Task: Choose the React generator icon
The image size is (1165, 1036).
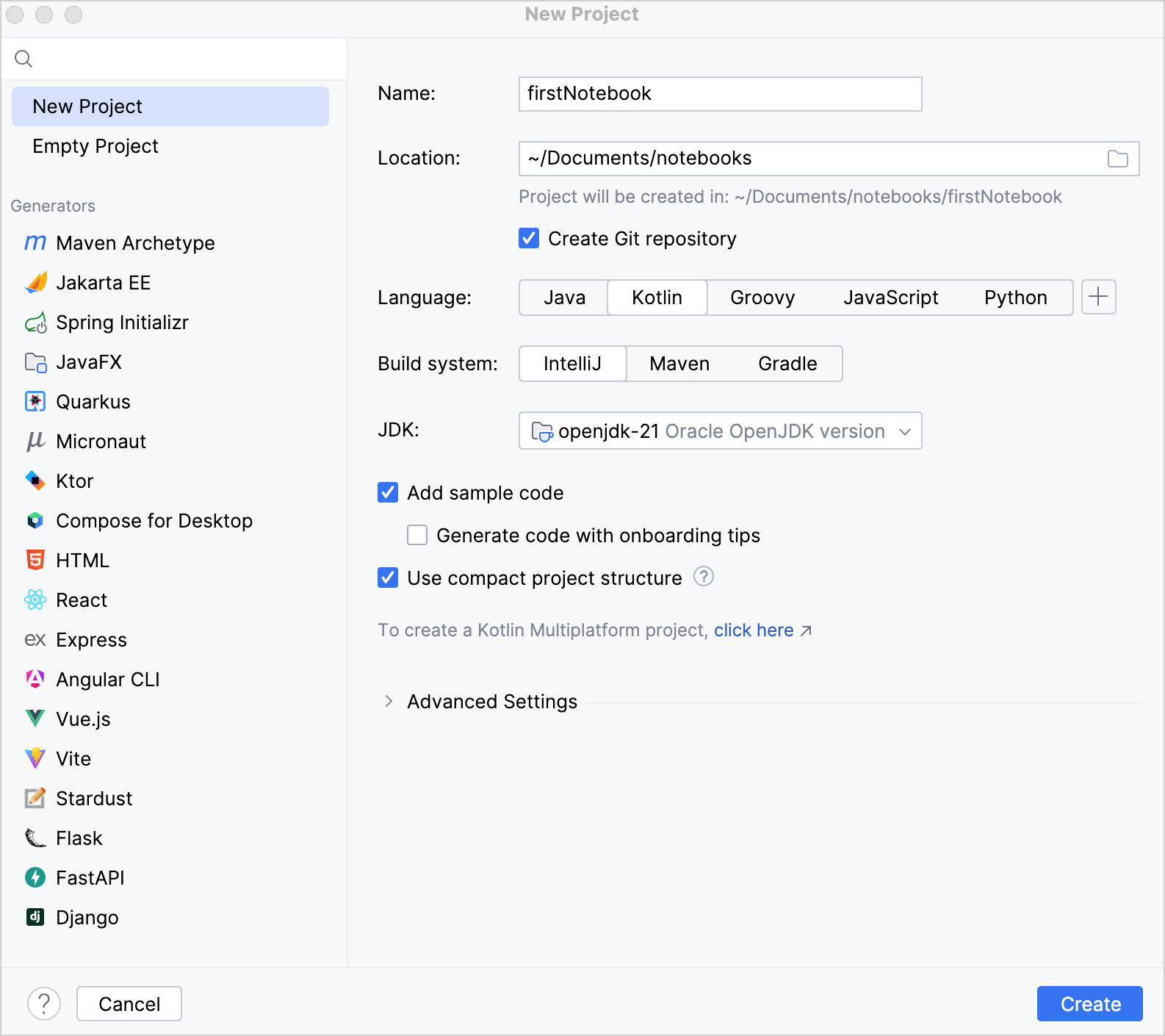Action: pos(35,600)
